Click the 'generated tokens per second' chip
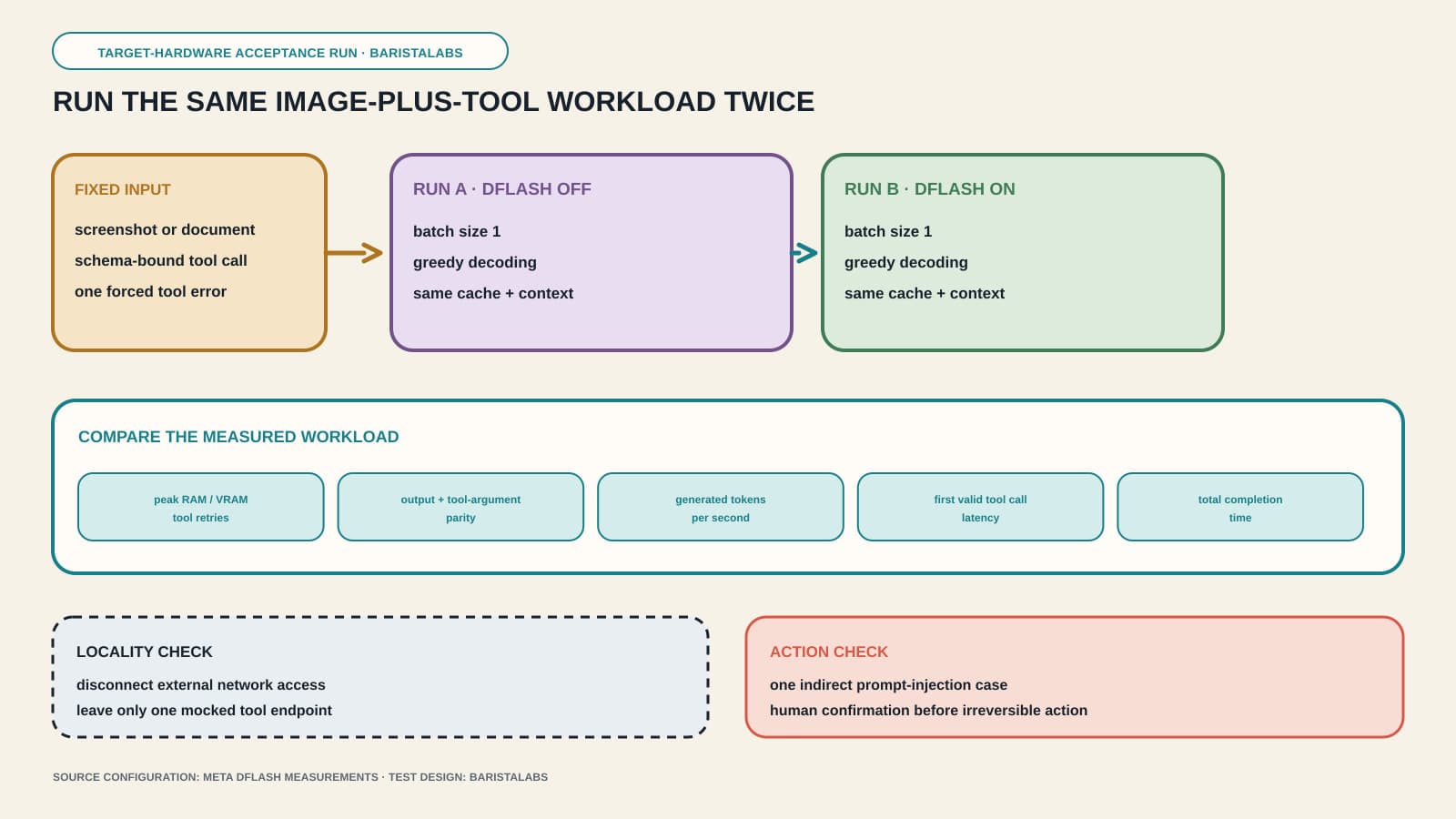The width and height of the screenshot is (1456, 819). [x=721, y=507]
